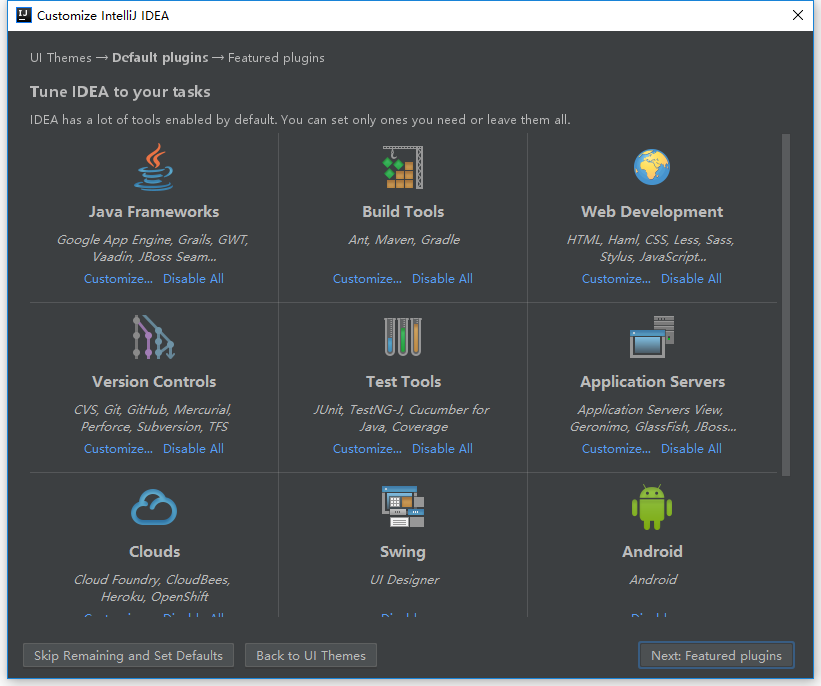This screenshot has height=686, width=821.
Task: Click the Application Servers heading
Action: [652, 382]
